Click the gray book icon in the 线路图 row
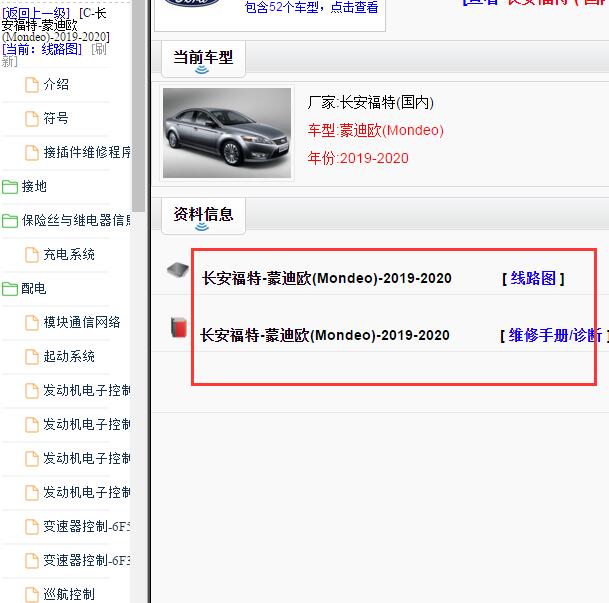The width and height of the screenshot is (609, 603). pyautogui.click(x=178, y=269)
